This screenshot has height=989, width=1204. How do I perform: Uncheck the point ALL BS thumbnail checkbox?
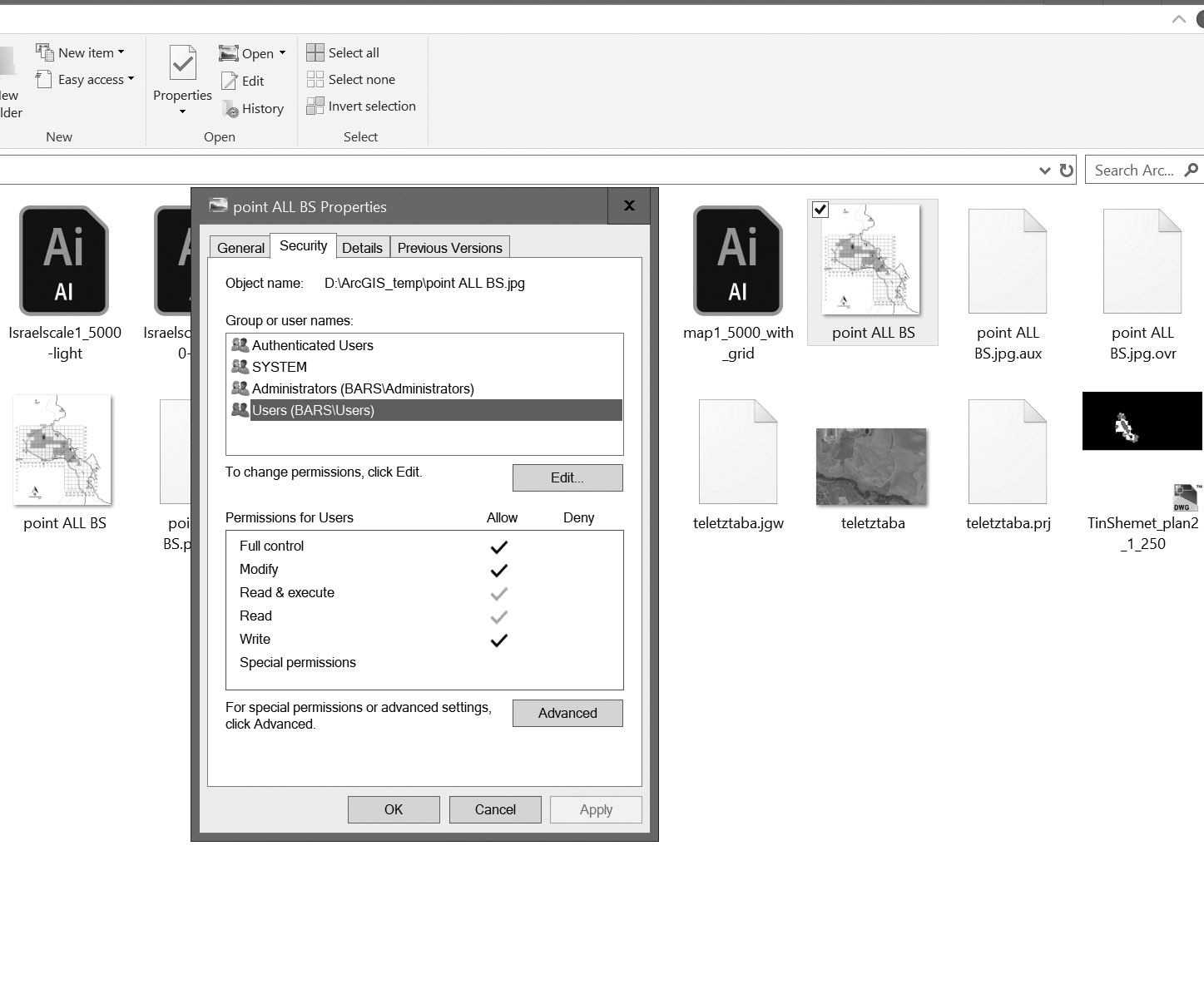click(820, 210)
